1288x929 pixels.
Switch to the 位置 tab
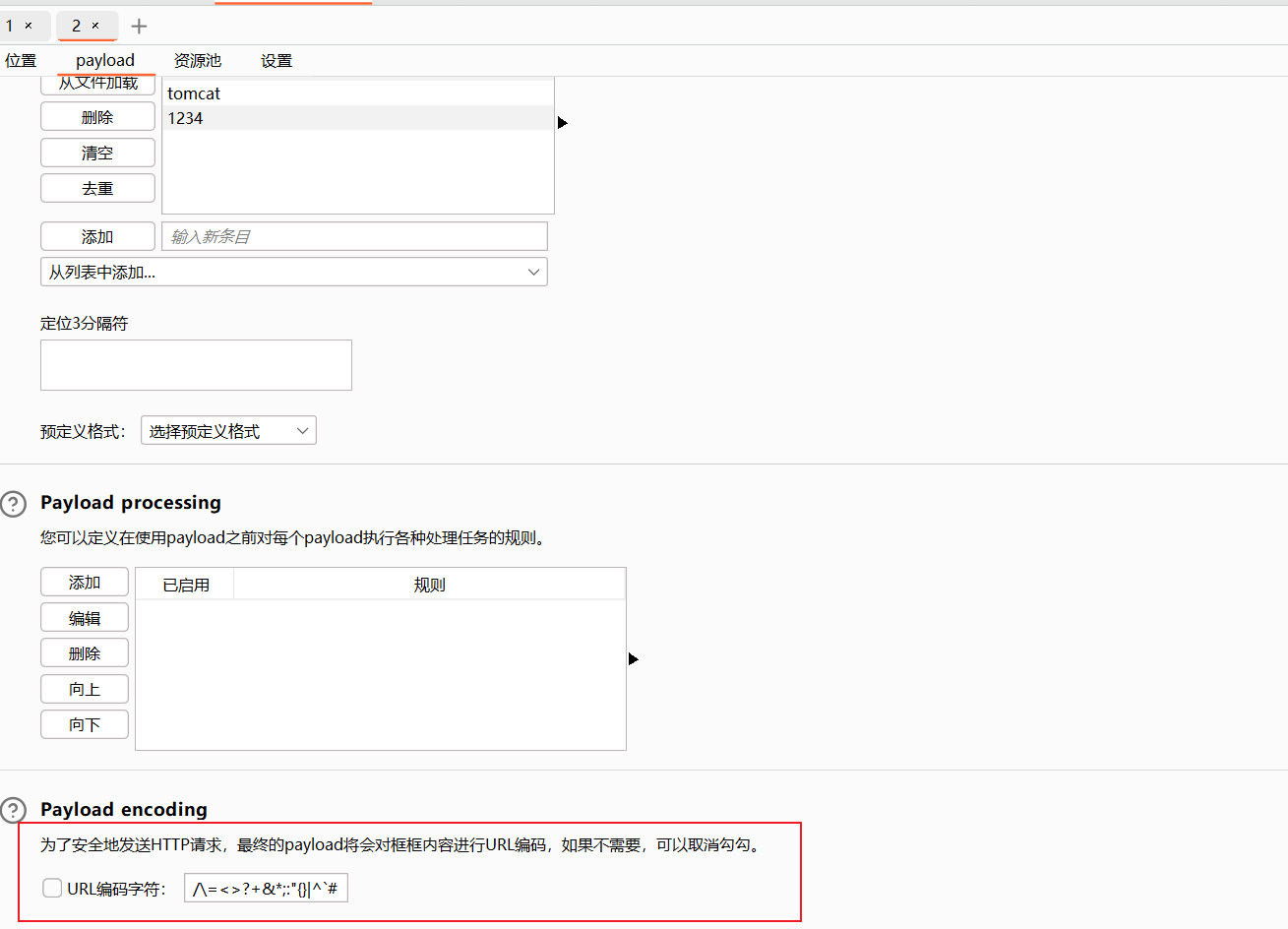pyautogui.click(x=21, y=61)
